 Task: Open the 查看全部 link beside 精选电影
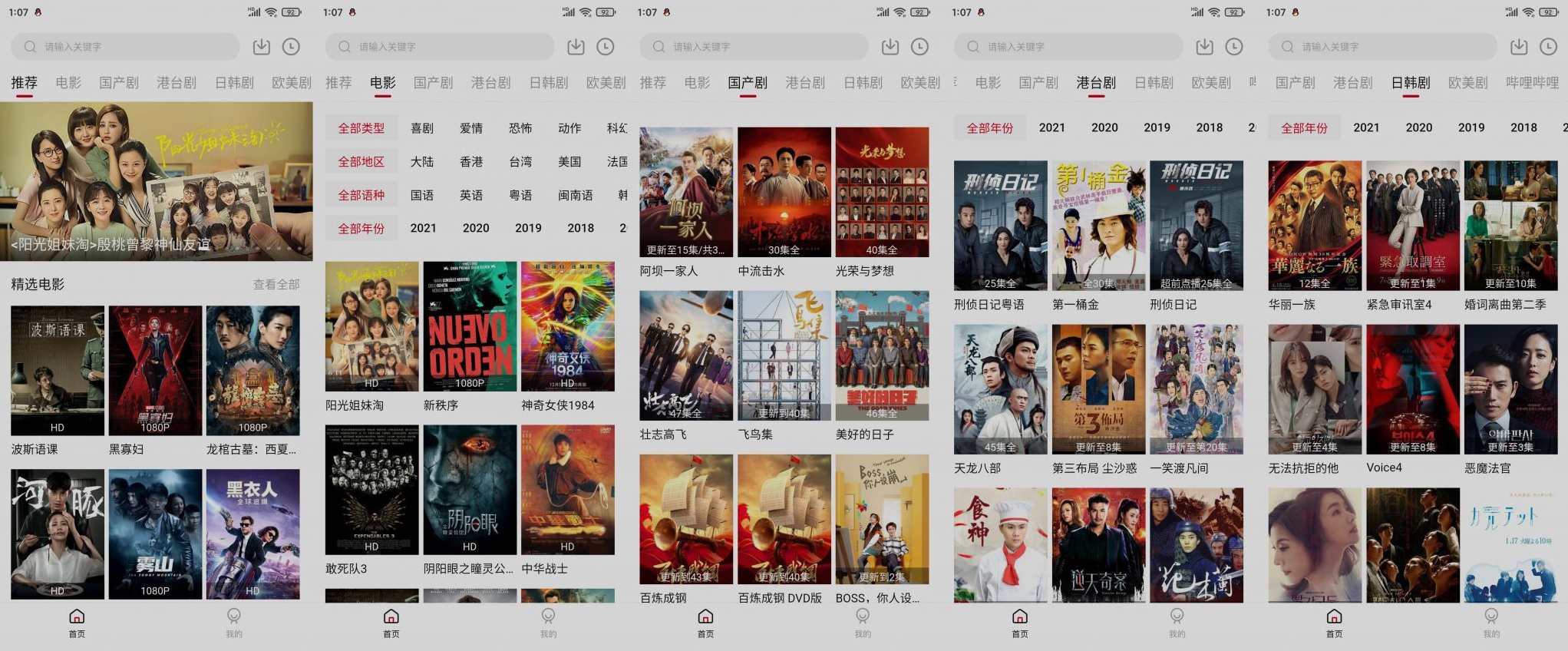[276, 285]
